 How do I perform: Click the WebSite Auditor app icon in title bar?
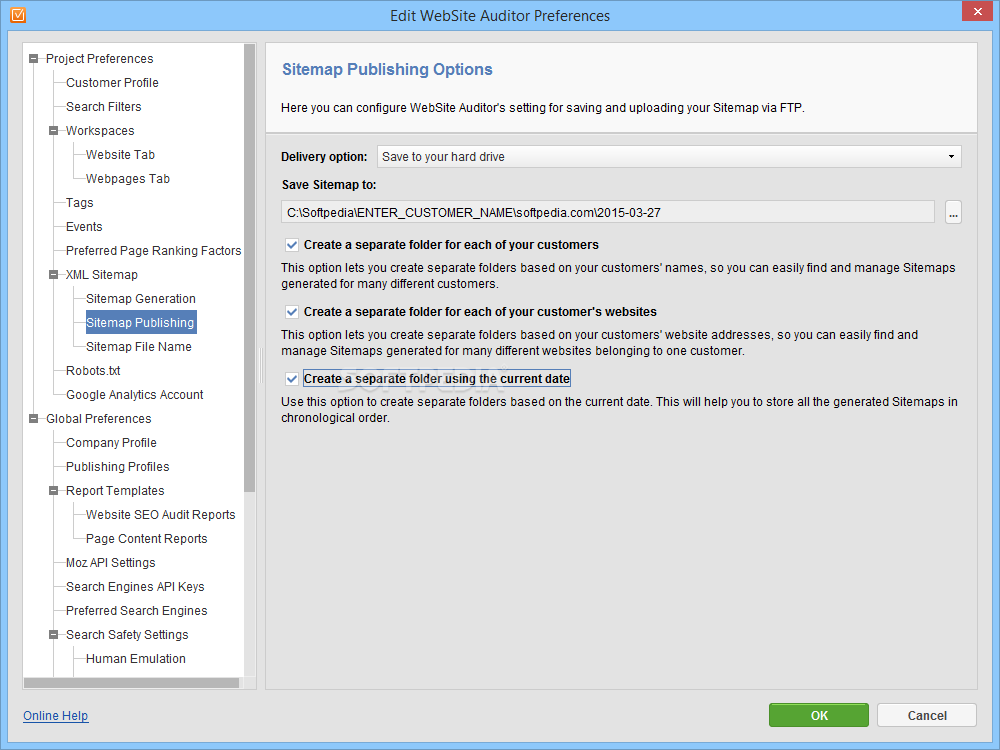[18, 15]
